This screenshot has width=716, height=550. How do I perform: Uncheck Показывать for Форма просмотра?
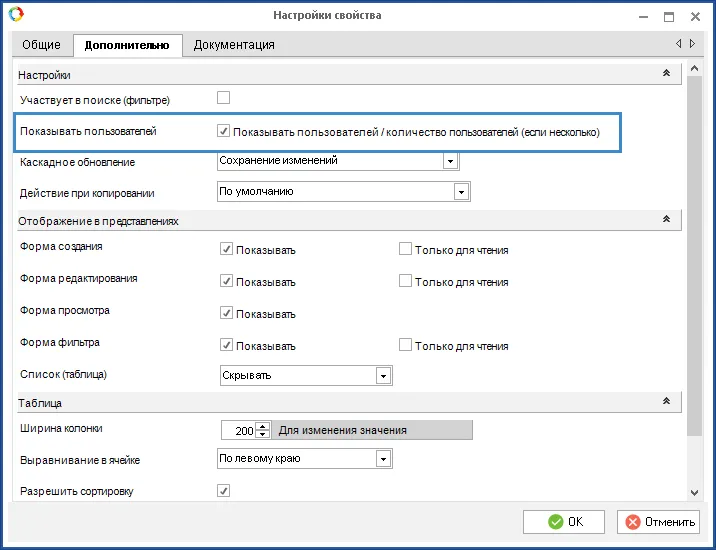tap(227, 313)
